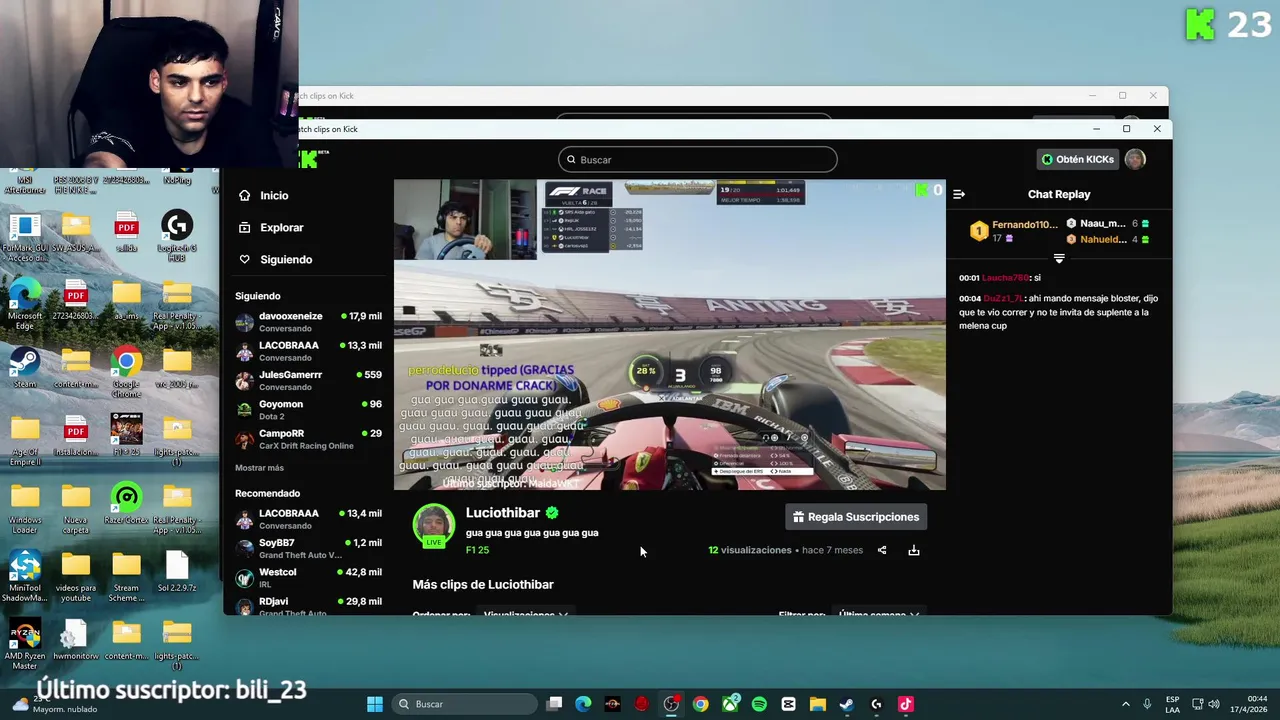Open JulesGamerrr followed channel
The width and height of the screenshot is (1280, 720).
point(308,380)
